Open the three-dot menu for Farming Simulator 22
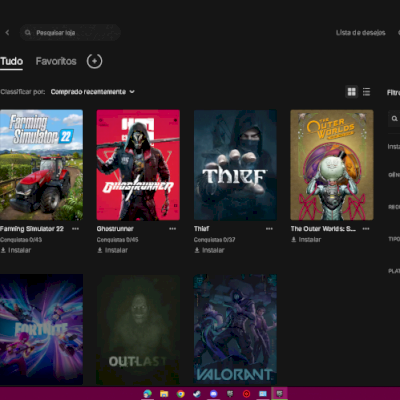The width and height of the screenshot is (400, 400). 76,229
